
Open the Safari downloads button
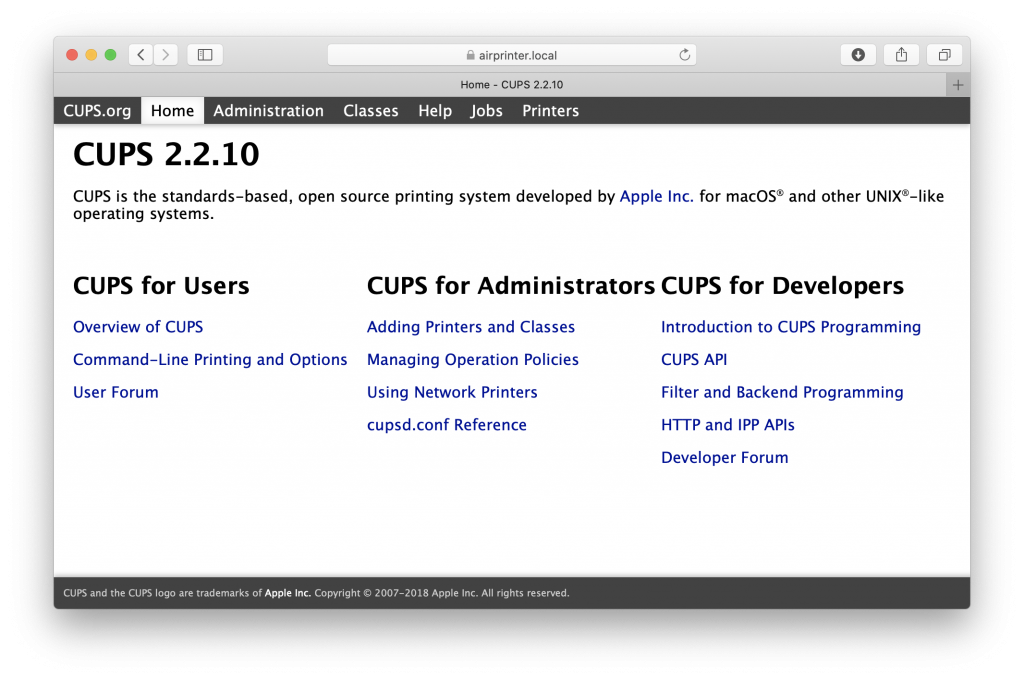(858, 55)
